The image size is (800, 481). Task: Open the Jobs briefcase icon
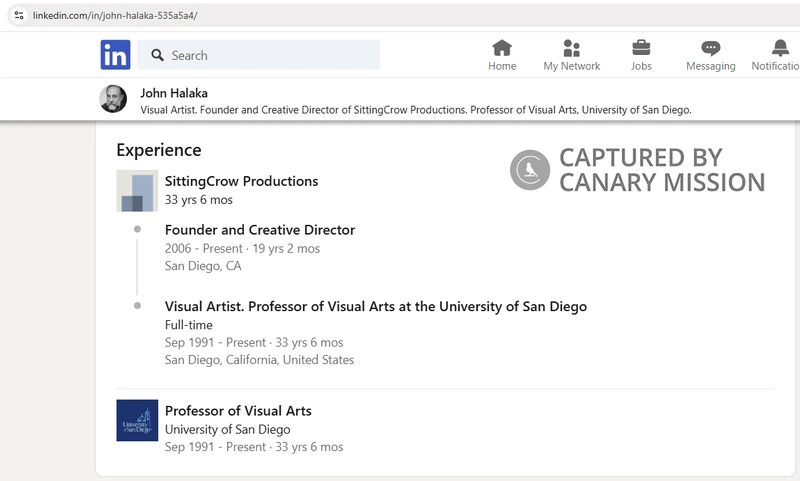641,47
